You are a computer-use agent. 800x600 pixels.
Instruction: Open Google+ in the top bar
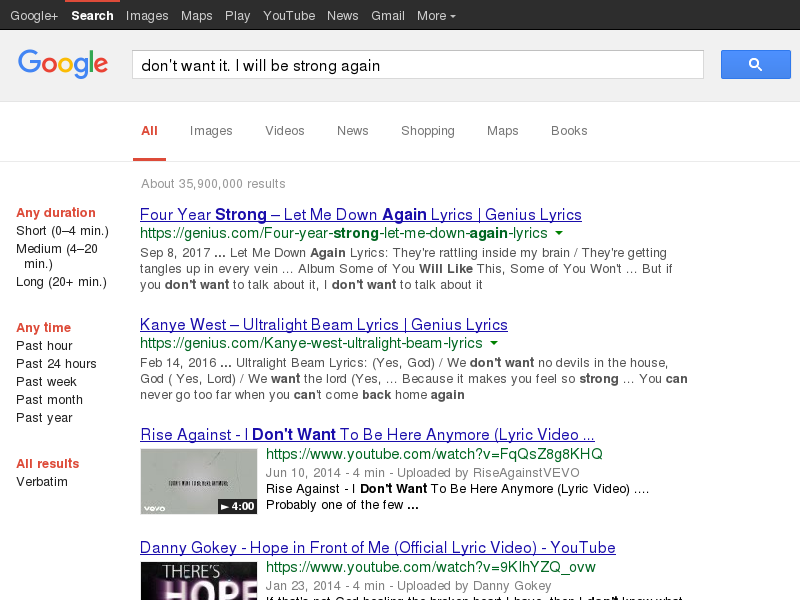click(34, 16)
